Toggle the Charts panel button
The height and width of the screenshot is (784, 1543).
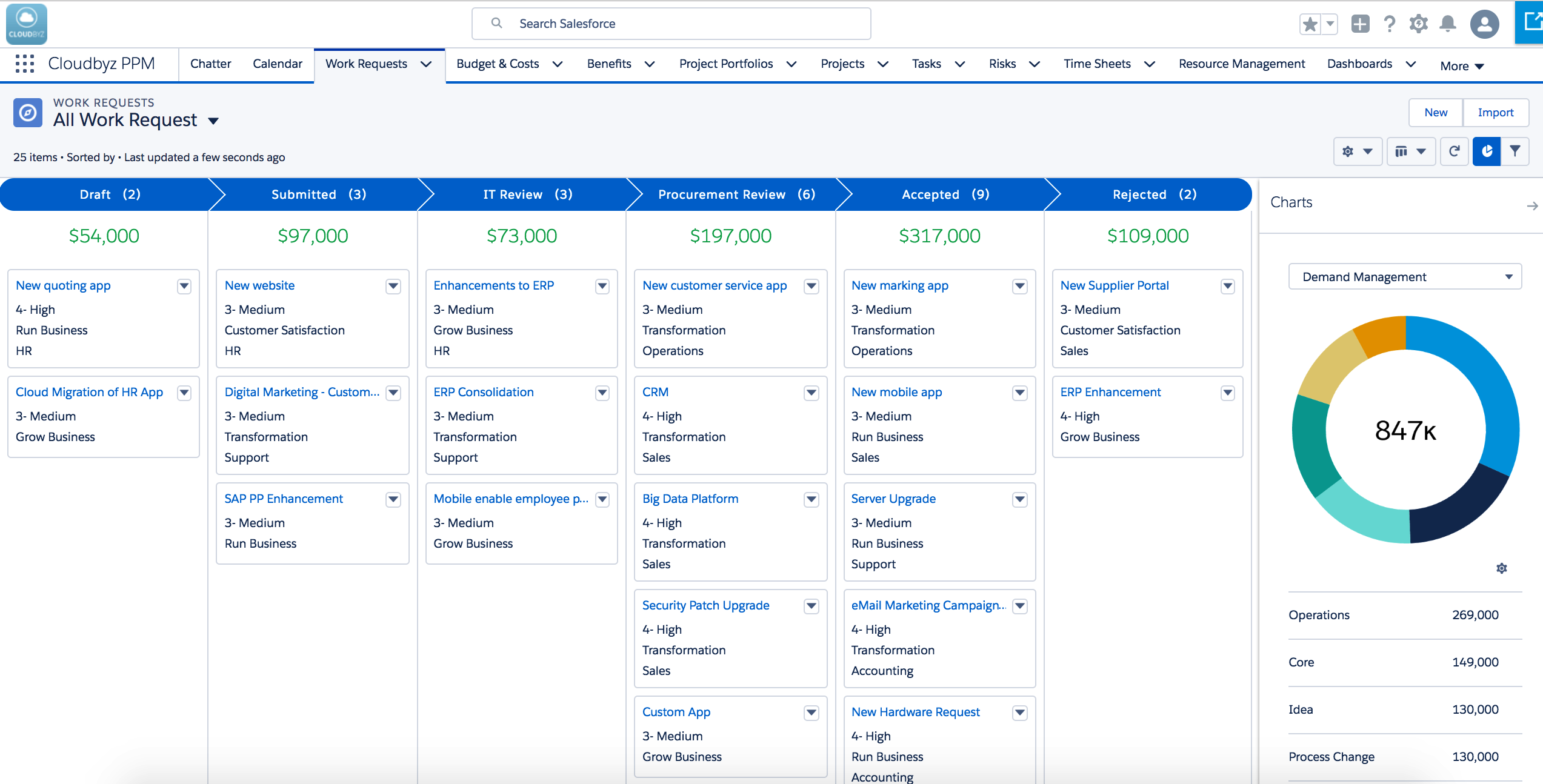click(x=1487, y=151)
